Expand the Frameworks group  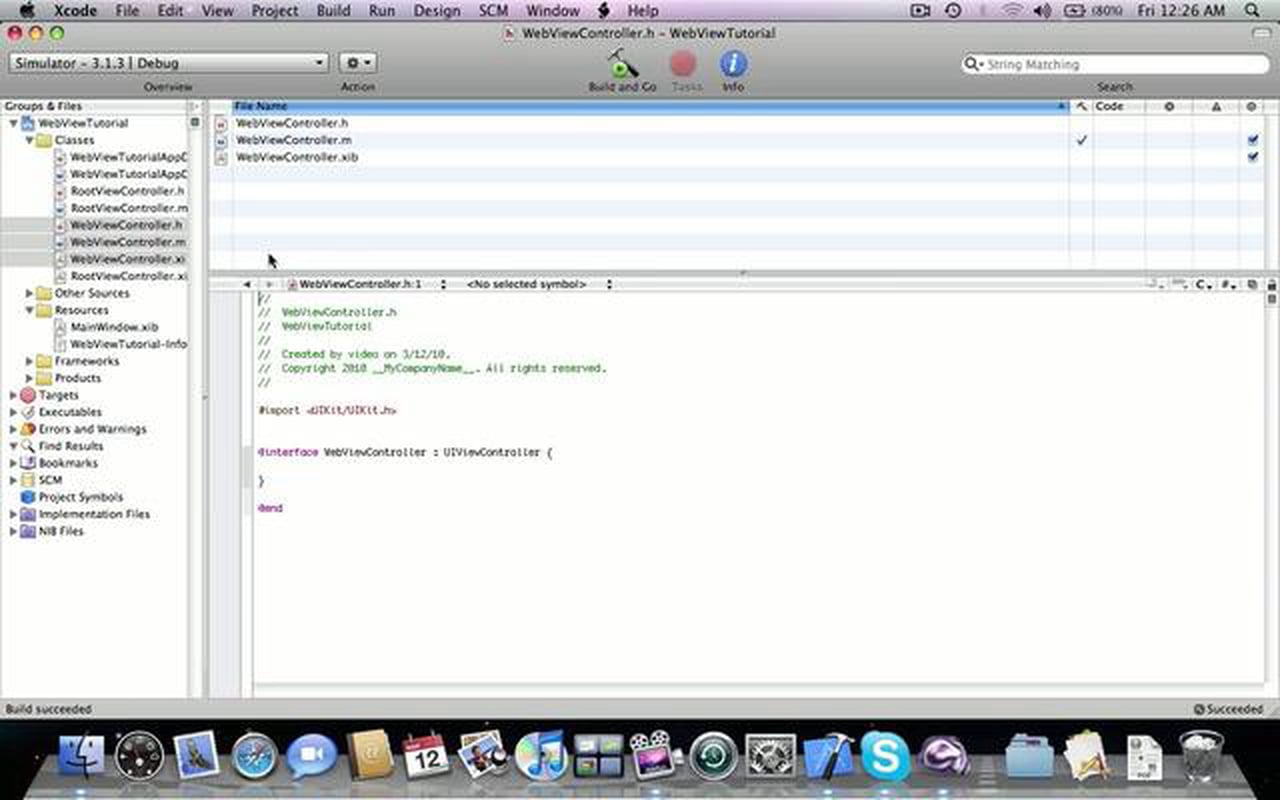(30, 361)
